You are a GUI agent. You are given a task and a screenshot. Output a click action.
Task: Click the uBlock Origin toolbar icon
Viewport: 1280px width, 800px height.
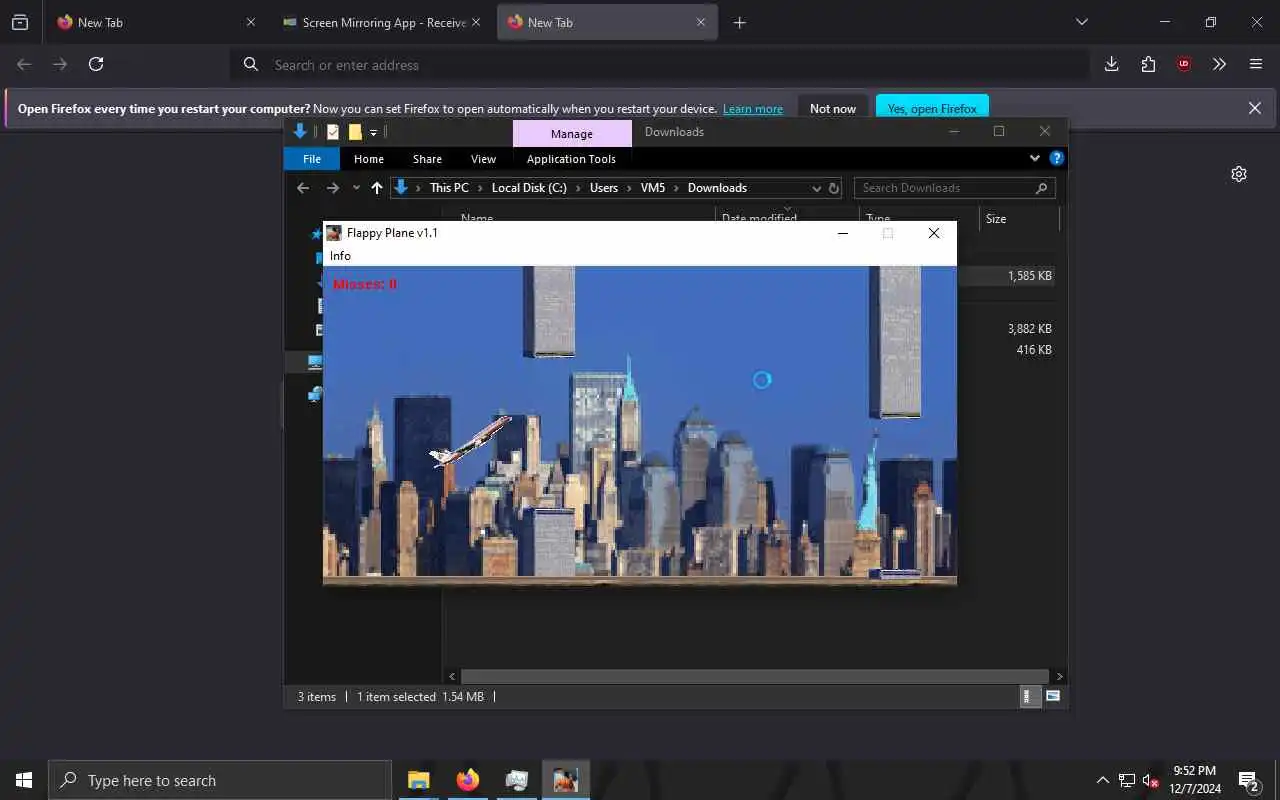coord(1184,64)
